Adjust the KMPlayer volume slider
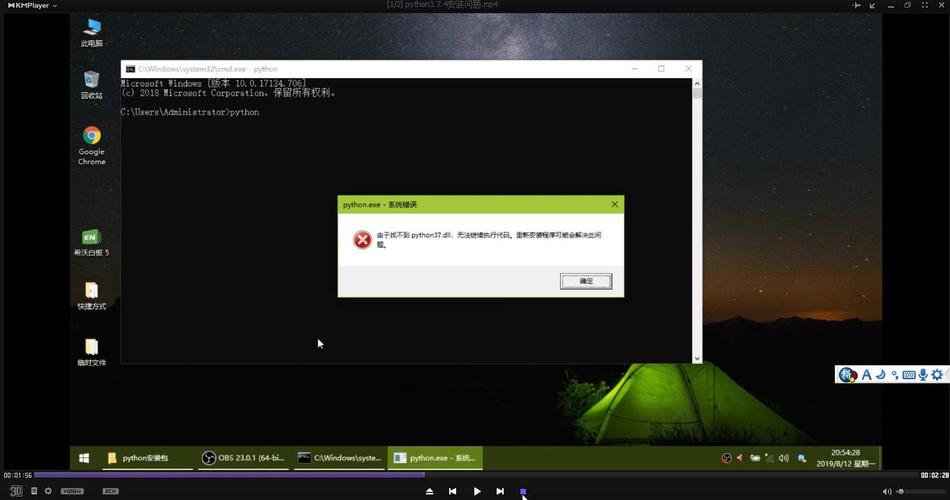Image resolution: width=950 pixels, height=500 pixels. 920,491
